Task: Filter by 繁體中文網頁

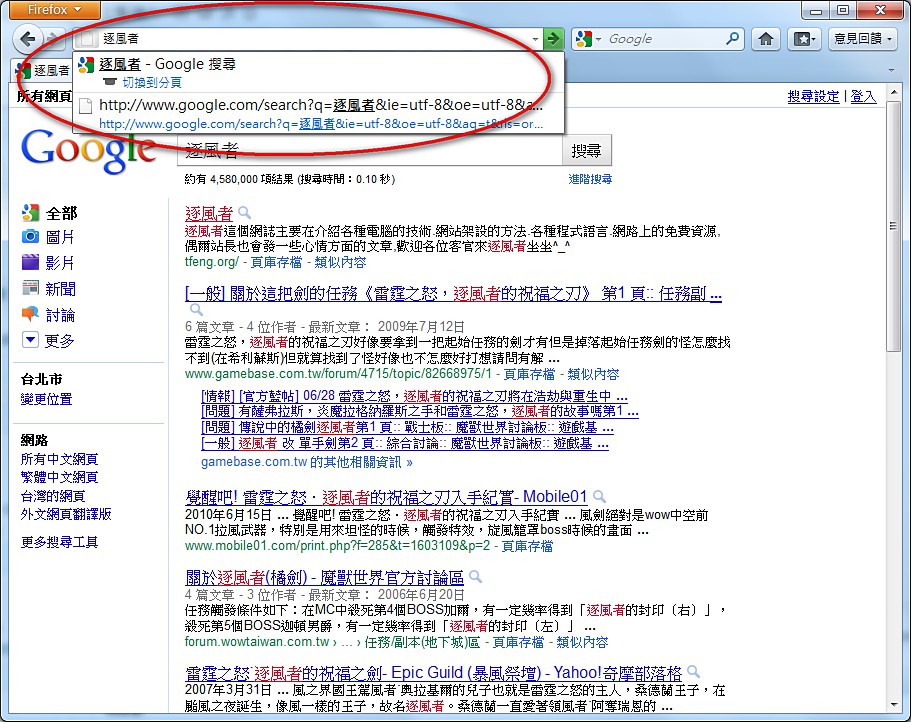Action: (x=59, y=477)
